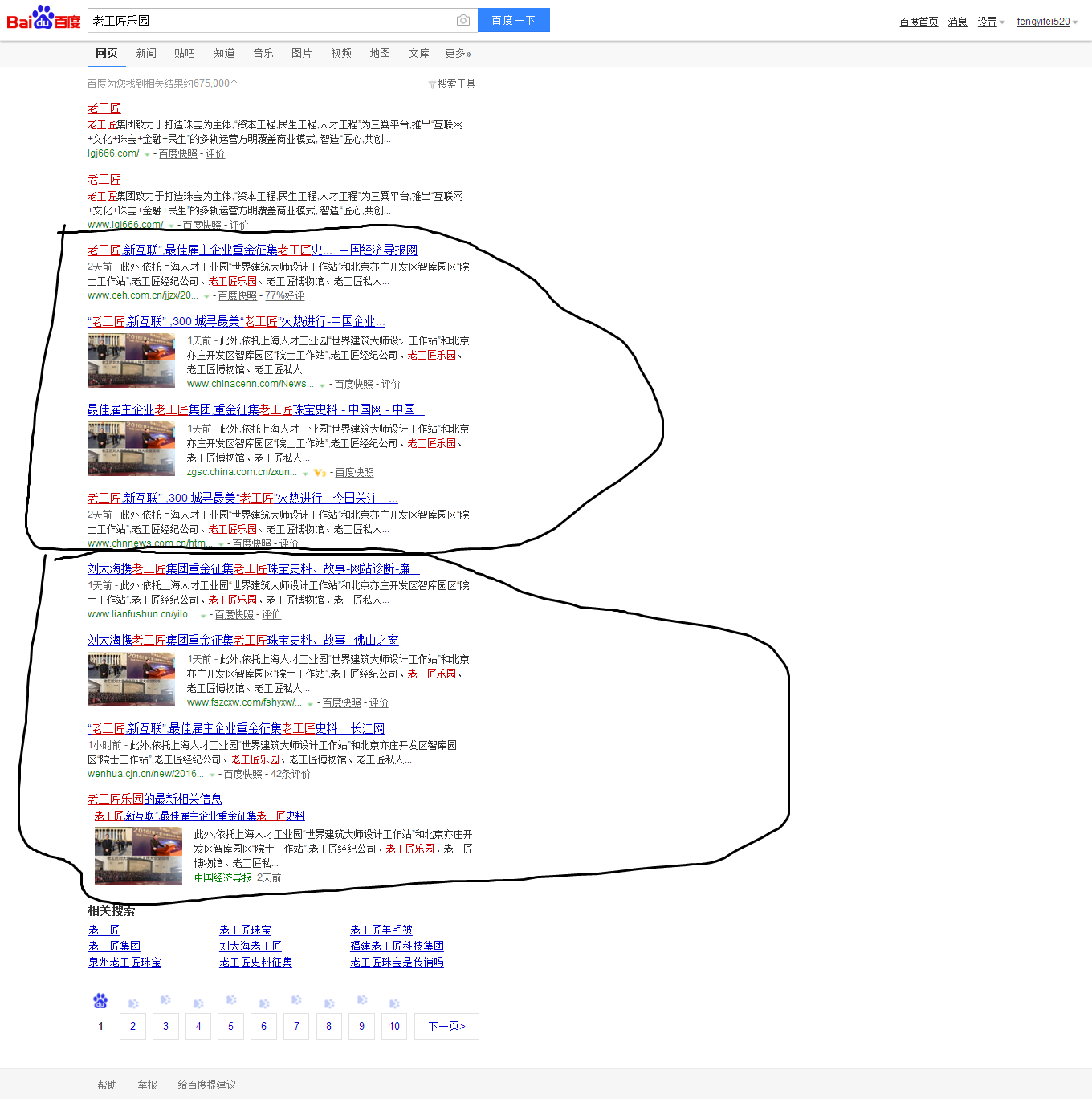1092x1099 pixels.
Task: Open 给百度提建议 feedback link
Action: coord(206,1085)
